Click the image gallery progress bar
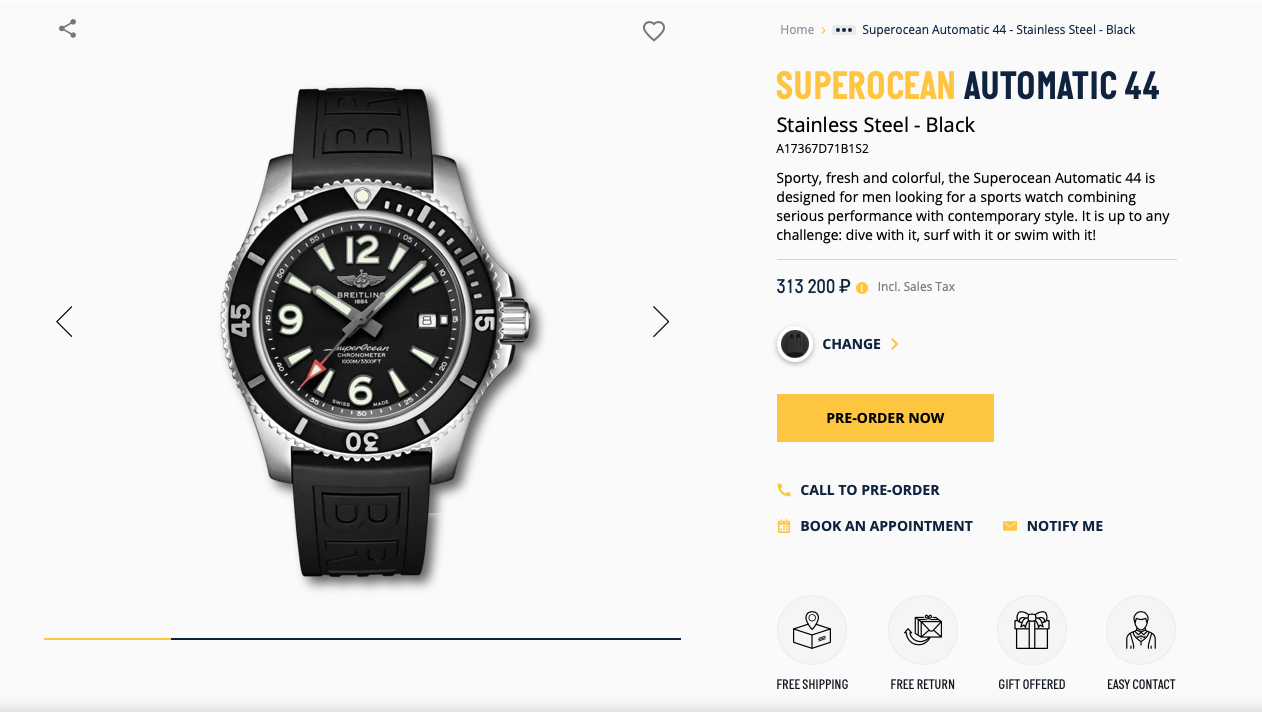Screen dimensions: 1262x719 pyautogui.click(x=362, y=638)
